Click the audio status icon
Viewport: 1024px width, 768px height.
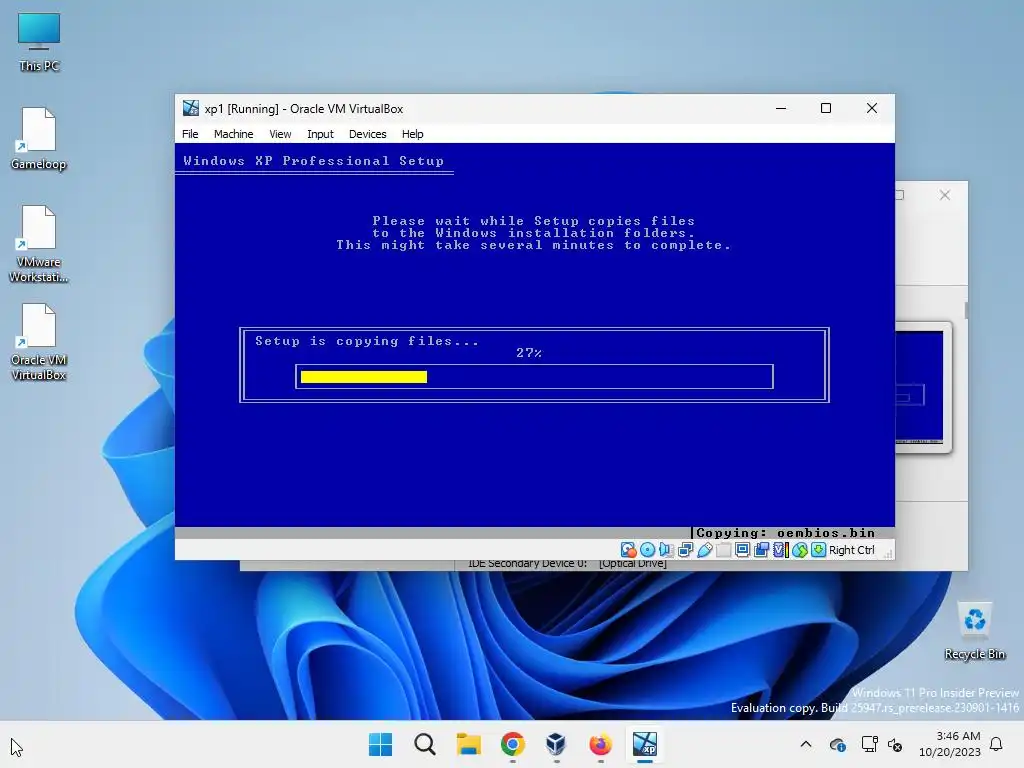[666, 550]
